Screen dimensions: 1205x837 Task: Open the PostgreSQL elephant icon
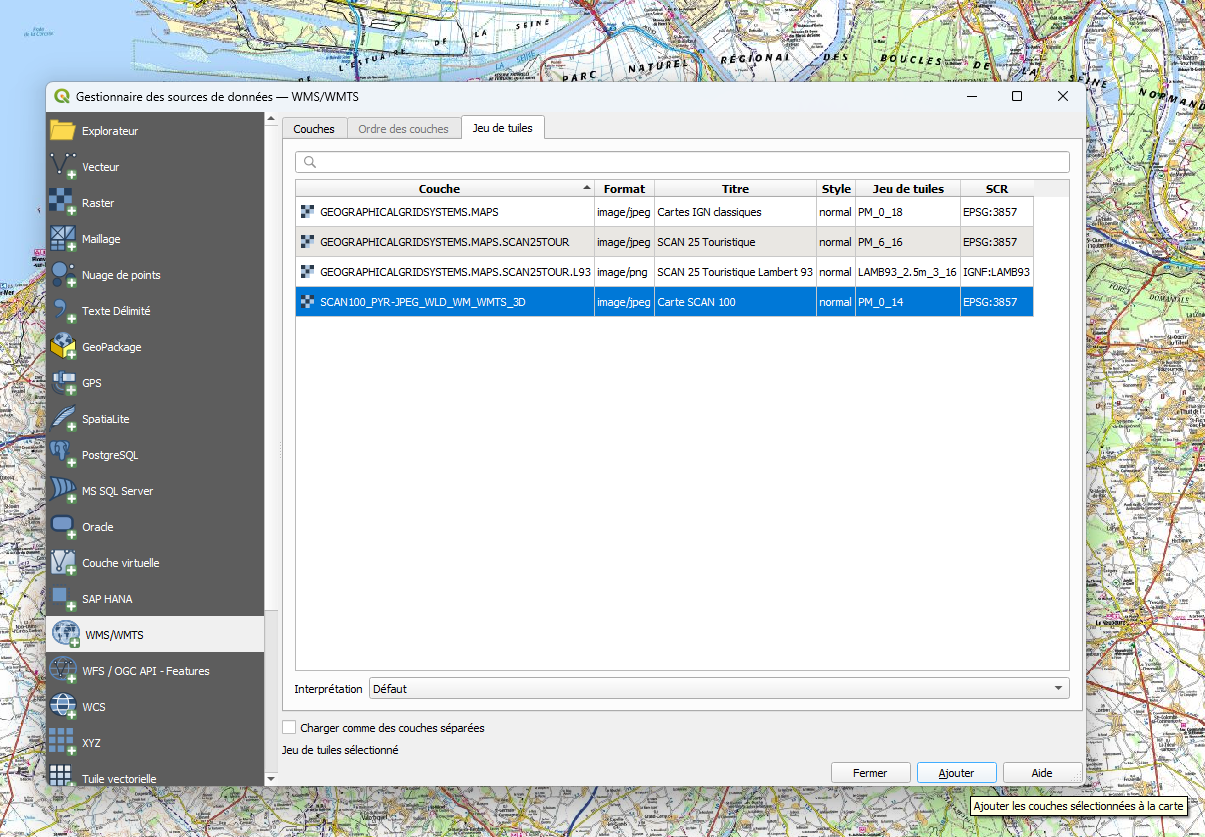[x=63, y=455]
